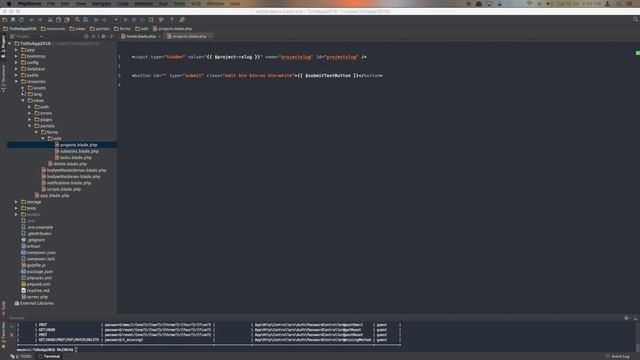Expand the config folder

[x=16, y=62]
